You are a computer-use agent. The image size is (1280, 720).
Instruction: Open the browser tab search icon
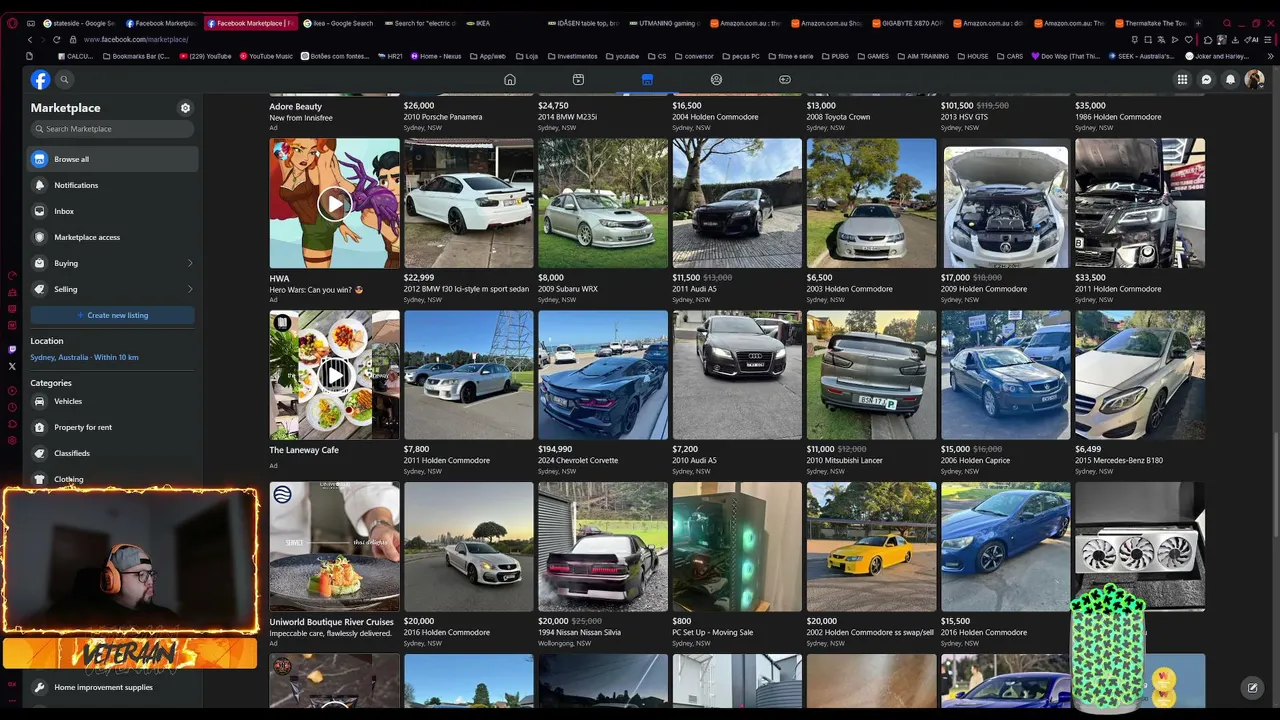click(x=1227, y=23)
